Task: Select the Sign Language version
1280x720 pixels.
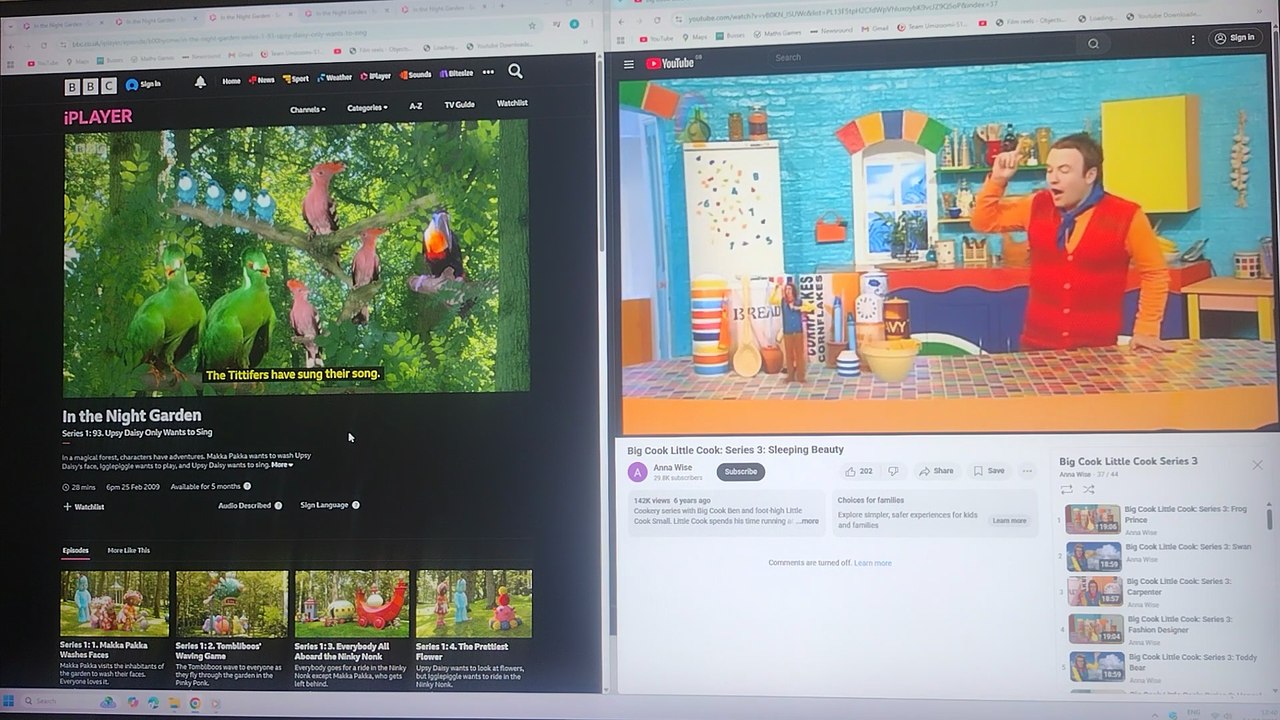Action: tap(330, 505)
